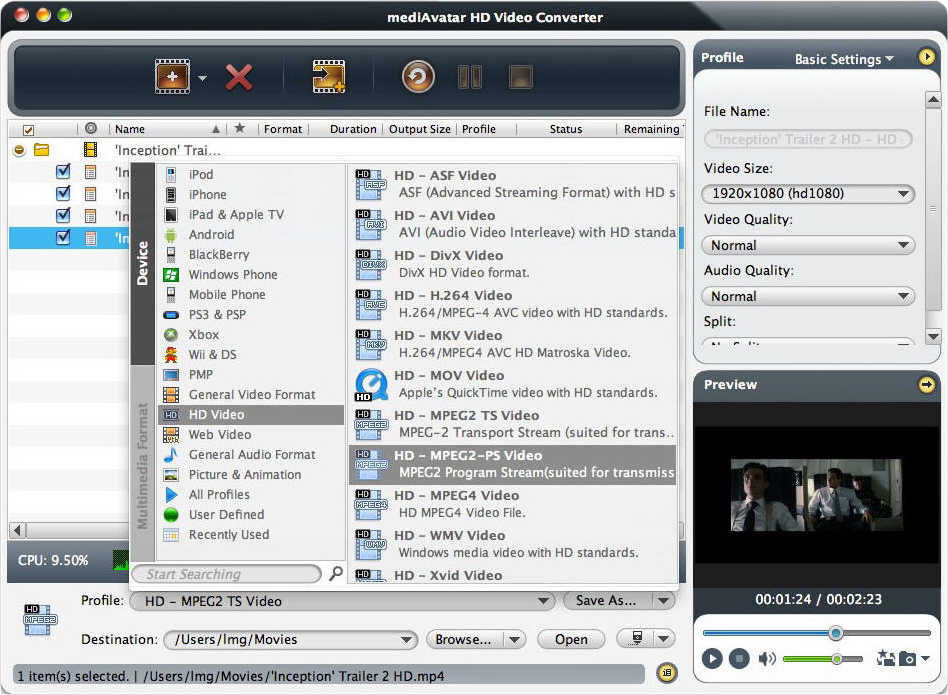Toggle the header select-all checkbox
The height and width of the screenshot is (695, 948).
point(28,130)
